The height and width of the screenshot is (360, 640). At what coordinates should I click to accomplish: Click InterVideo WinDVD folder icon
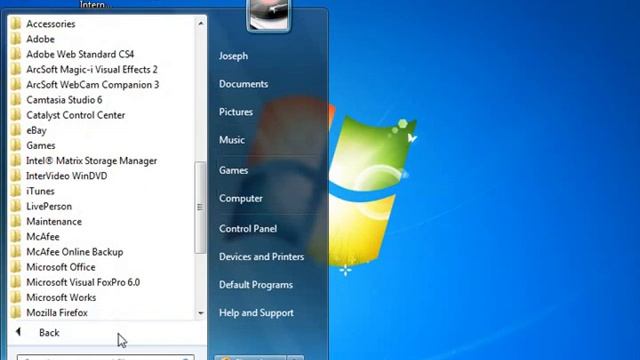pyautogui.click(x=16, y=176)
